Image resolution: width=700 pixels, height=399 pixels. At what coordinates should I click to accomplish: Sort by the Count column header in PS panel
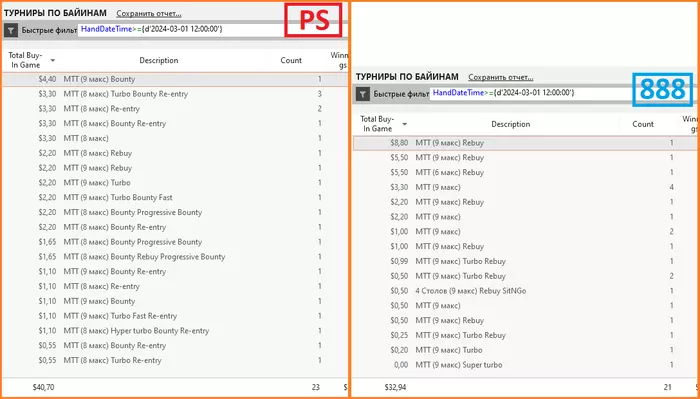coord(291,60)
